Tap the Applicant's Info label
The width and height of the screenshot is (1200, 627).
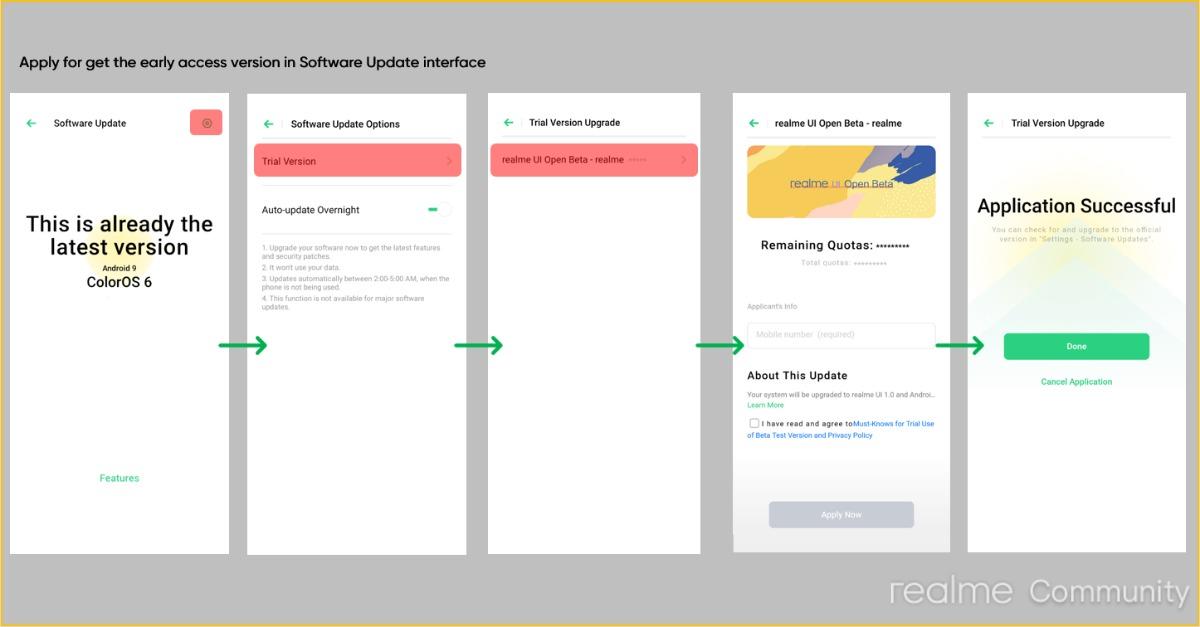(x=772, y=307)
